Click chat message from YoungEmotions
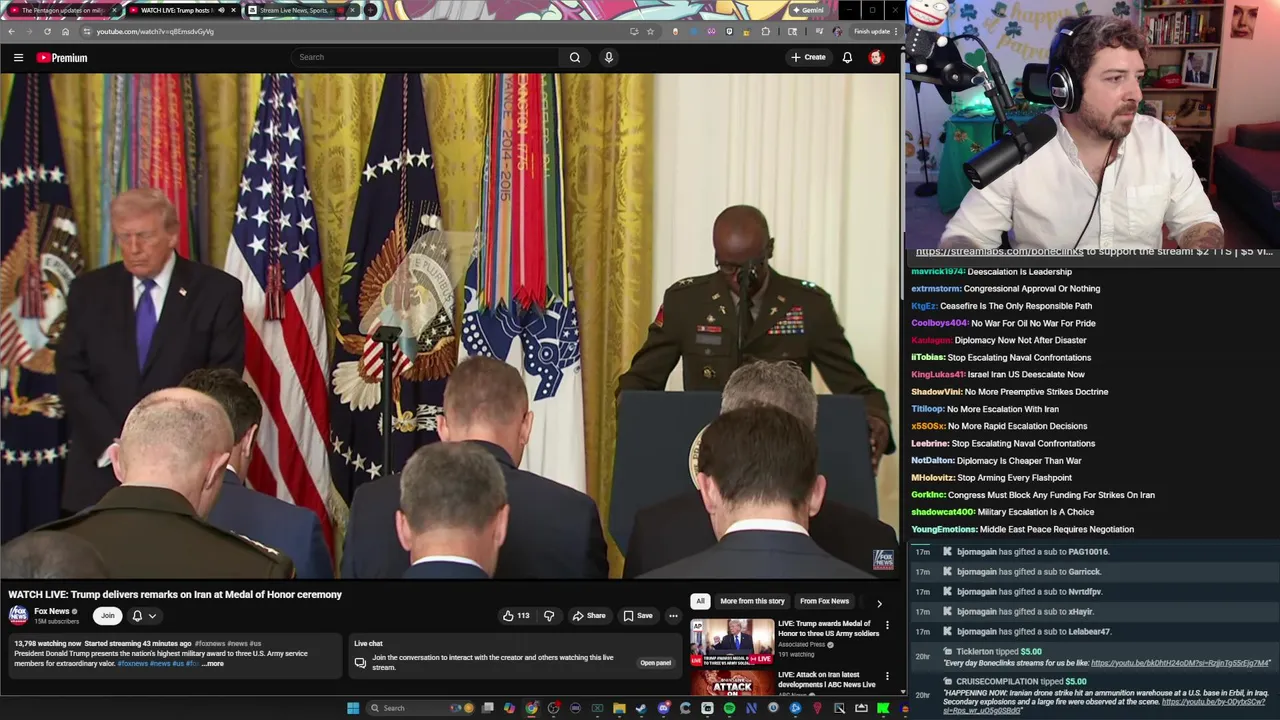Image resolution: width=1280 pixels, height=720 pixels. click(x=1022, y=529)
